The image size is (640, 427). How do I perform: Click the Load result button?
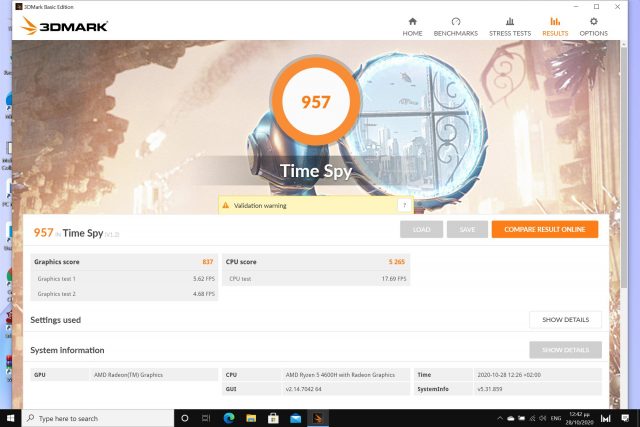point(421,229)
